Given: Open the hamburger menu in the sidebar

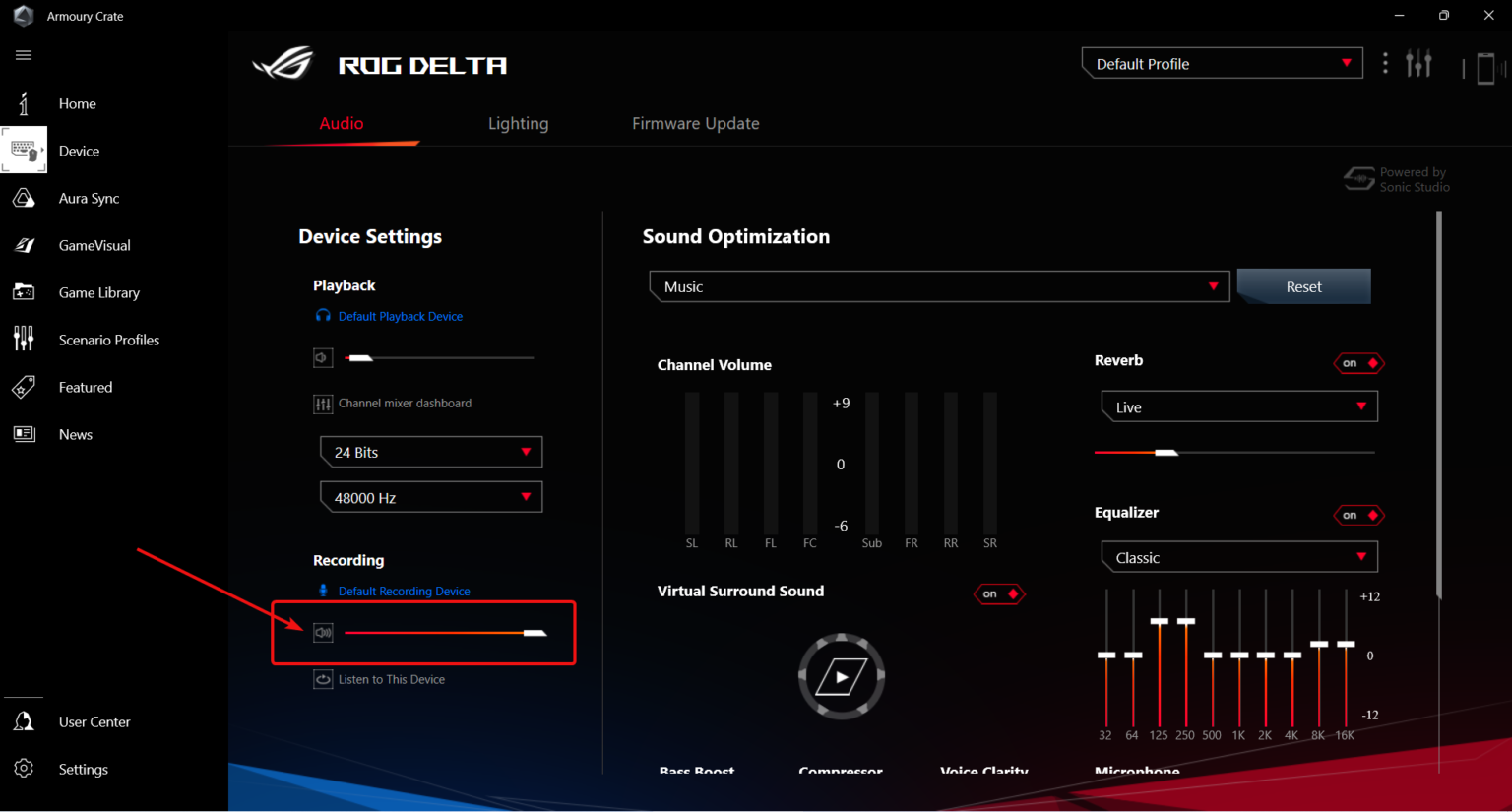Looking at the screenshot, I should (23, 54).
